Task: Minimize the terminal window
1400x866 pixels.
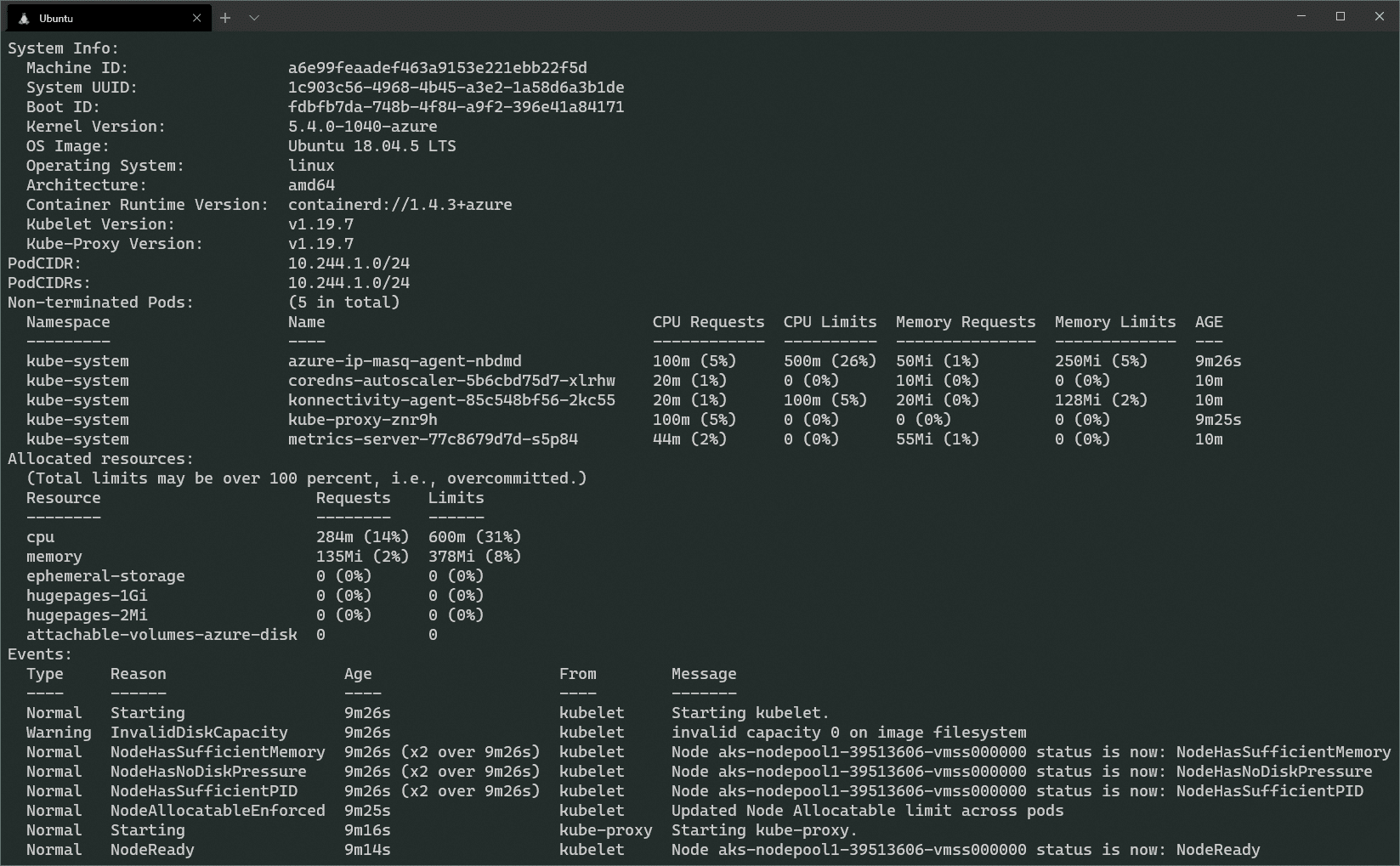Action: coord(1301,17)
